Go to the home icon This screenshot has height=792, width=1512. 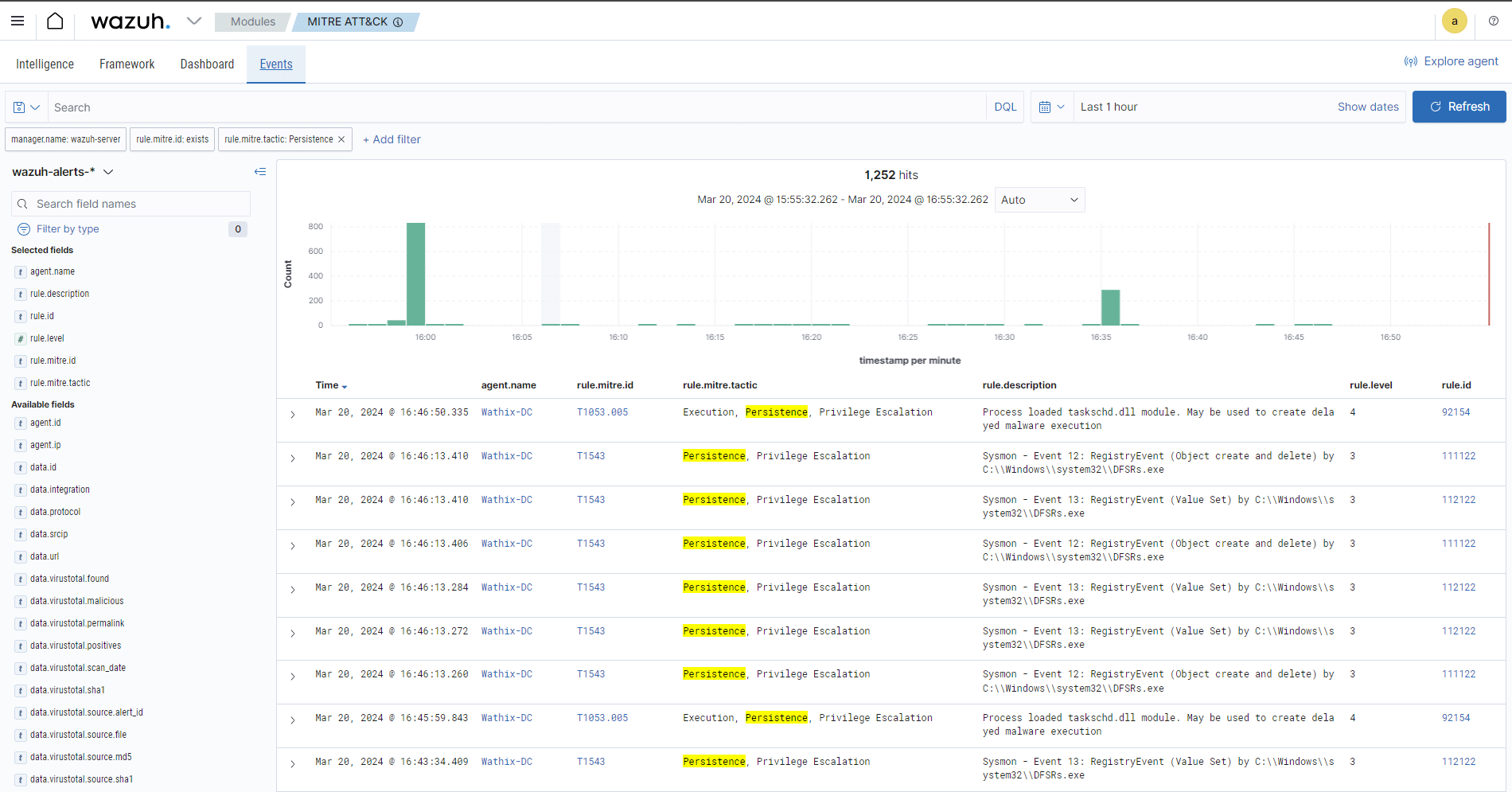(55, 21)
